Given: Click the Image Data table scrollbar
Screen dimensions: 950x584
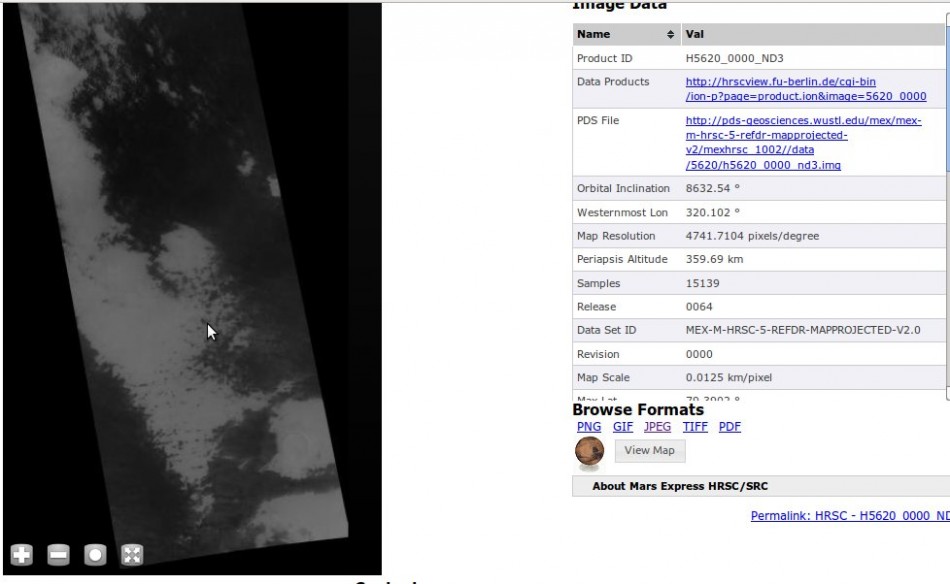Looking at the screenshot, I should [946, 200].
